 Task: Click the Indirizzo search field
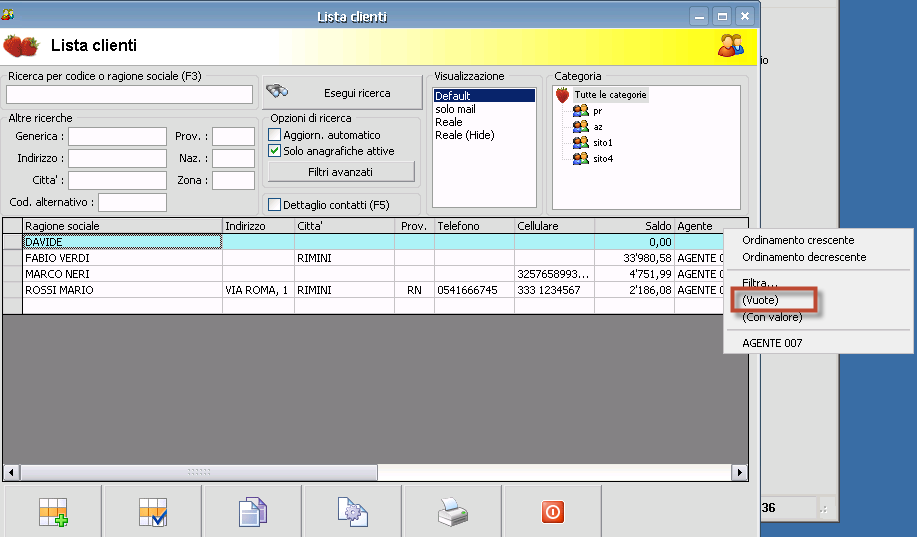[118, 158]
